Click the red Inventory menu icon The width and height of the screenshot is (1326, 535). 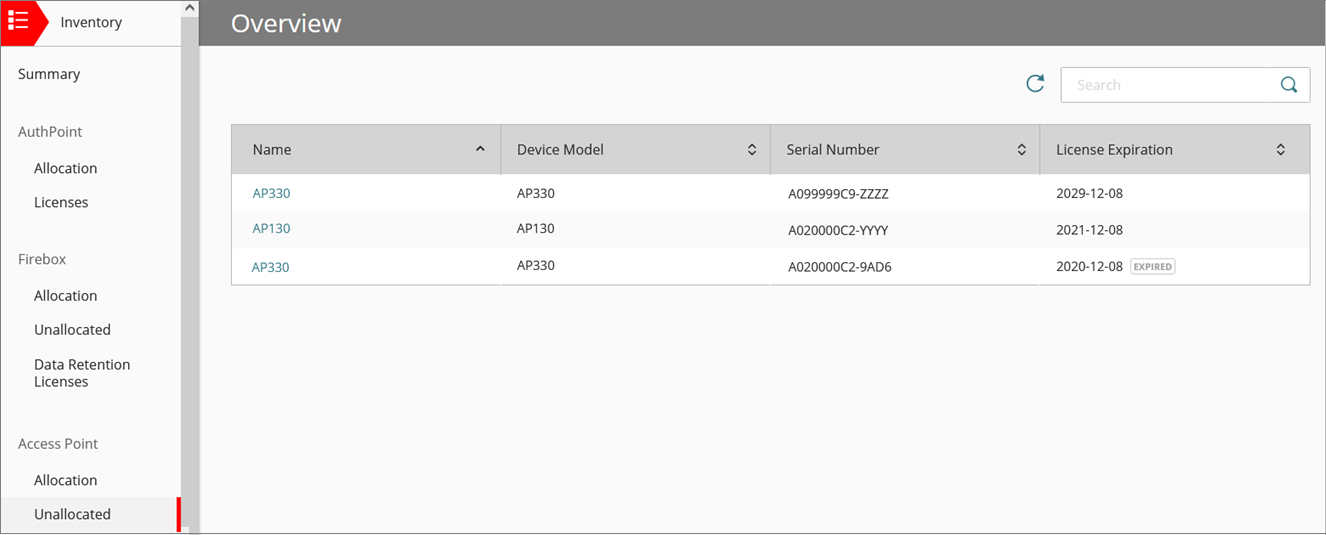point(19,22)
